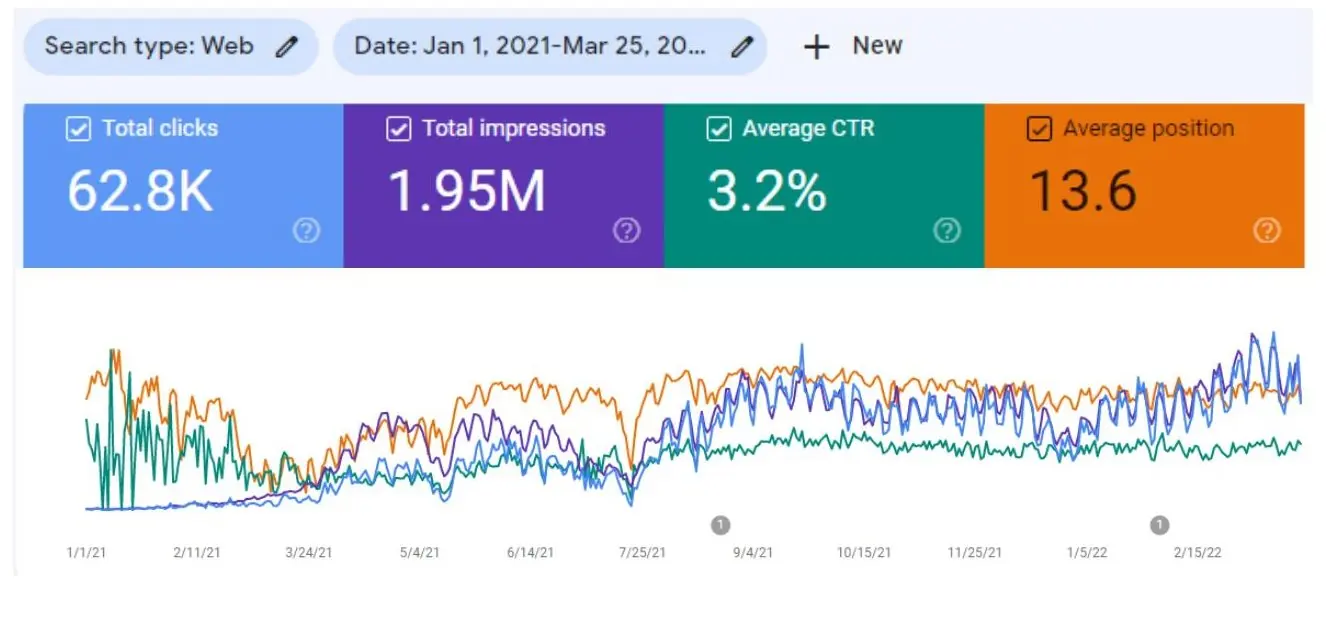Select the 13.6 average position value
The image size is (1326, 627).
tap(1082, 190)
